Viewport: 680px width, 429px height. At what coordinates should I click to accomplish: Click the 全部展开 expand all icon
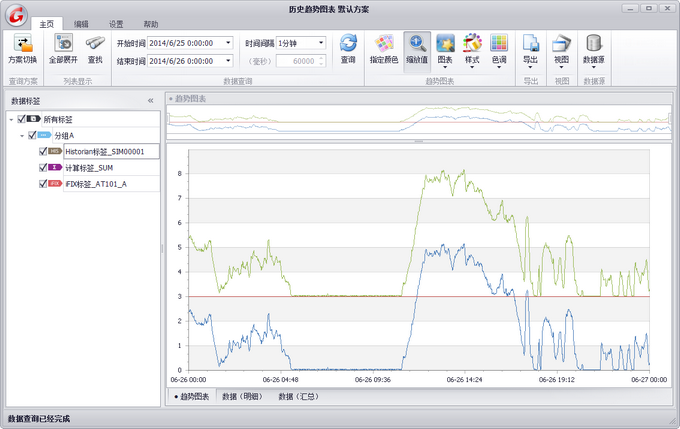[x=64, y=43]
